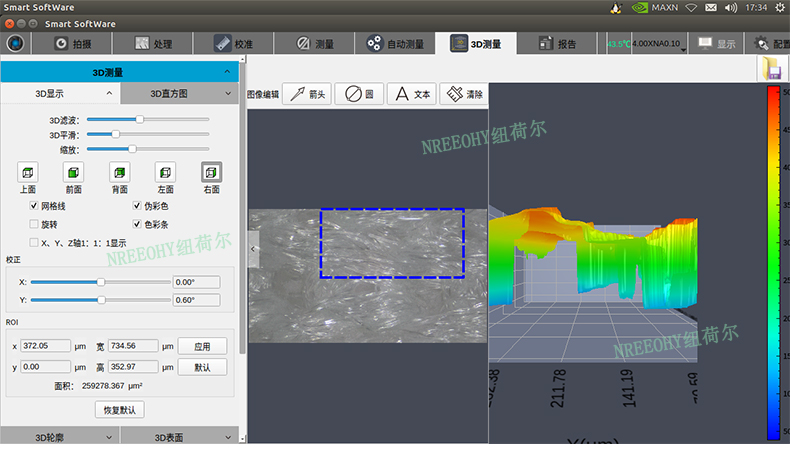Open the 4.00XNA0.10 objective dropdown
This screenshot has height=452, width=790.
click(660, 44)
